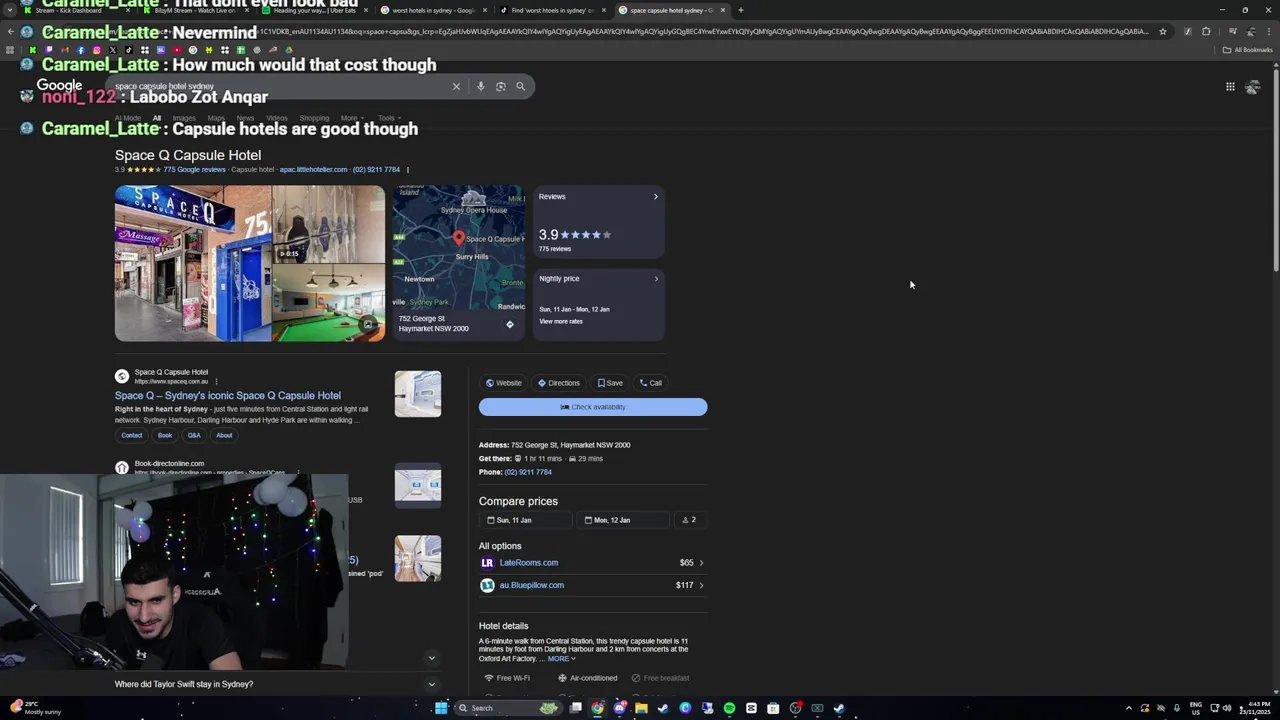This screenshot has width=1280, height=720.
Task: Open File Explorer from the taskbar
Action: pos(641,708)
